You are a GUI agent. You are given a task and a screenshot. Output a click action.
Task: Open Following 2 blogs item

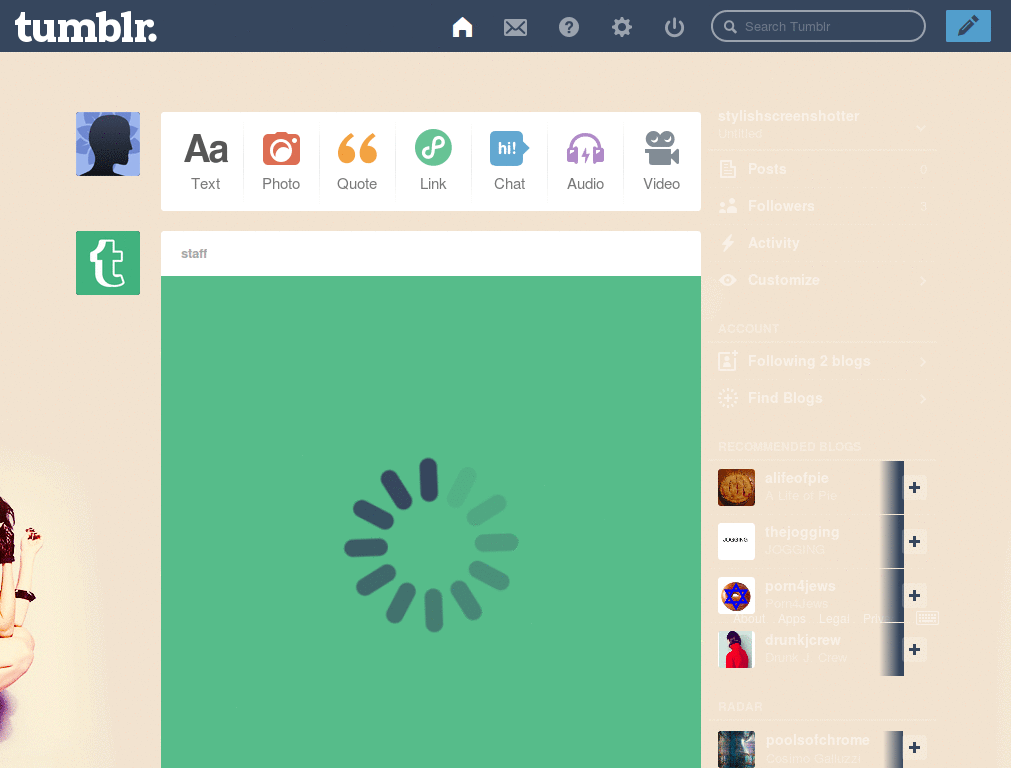pos(823,361)
